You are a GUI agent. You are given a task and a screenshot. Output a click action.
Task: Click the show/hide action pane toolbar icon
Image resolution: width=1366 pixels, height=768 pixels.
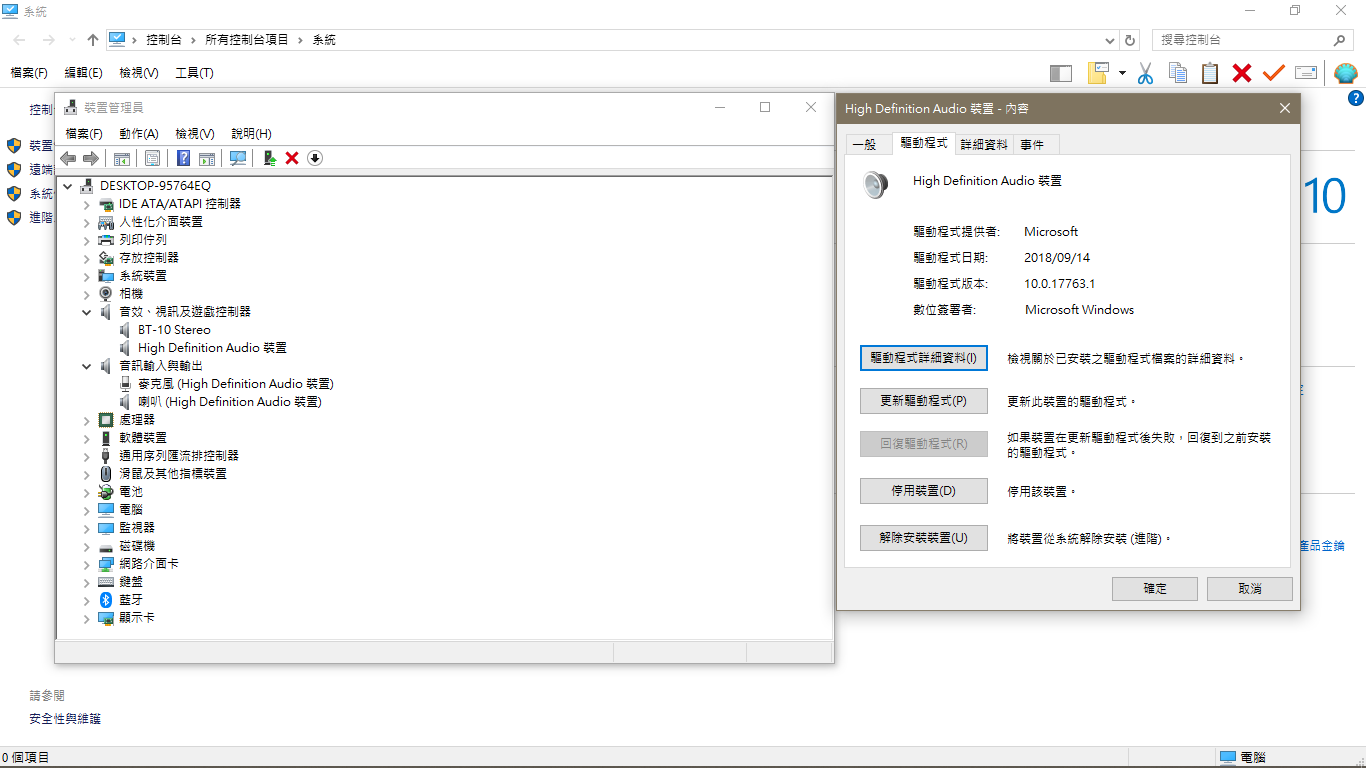[207, 158]
